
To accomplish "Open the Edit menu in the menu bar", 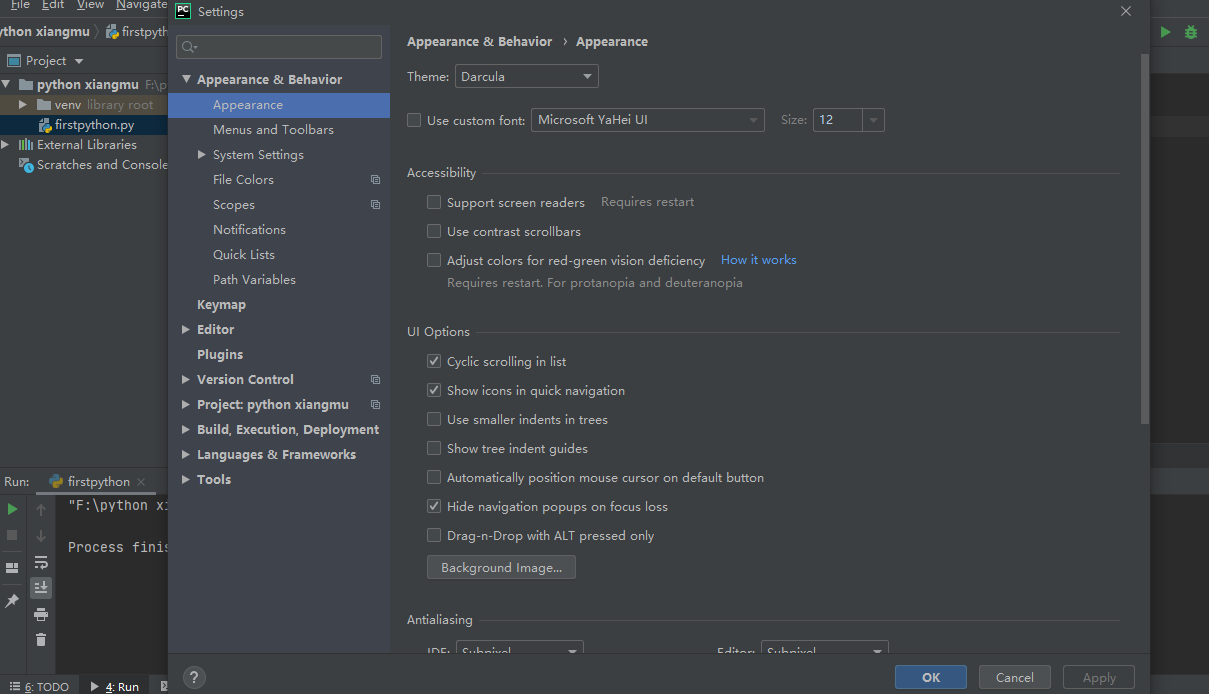I will (53, 5).
